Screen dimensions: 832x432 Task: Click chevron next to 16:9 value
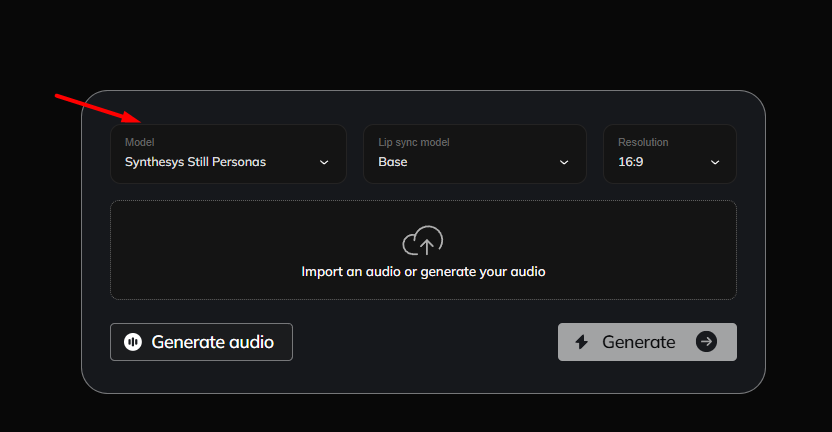[x=715, y=162]
